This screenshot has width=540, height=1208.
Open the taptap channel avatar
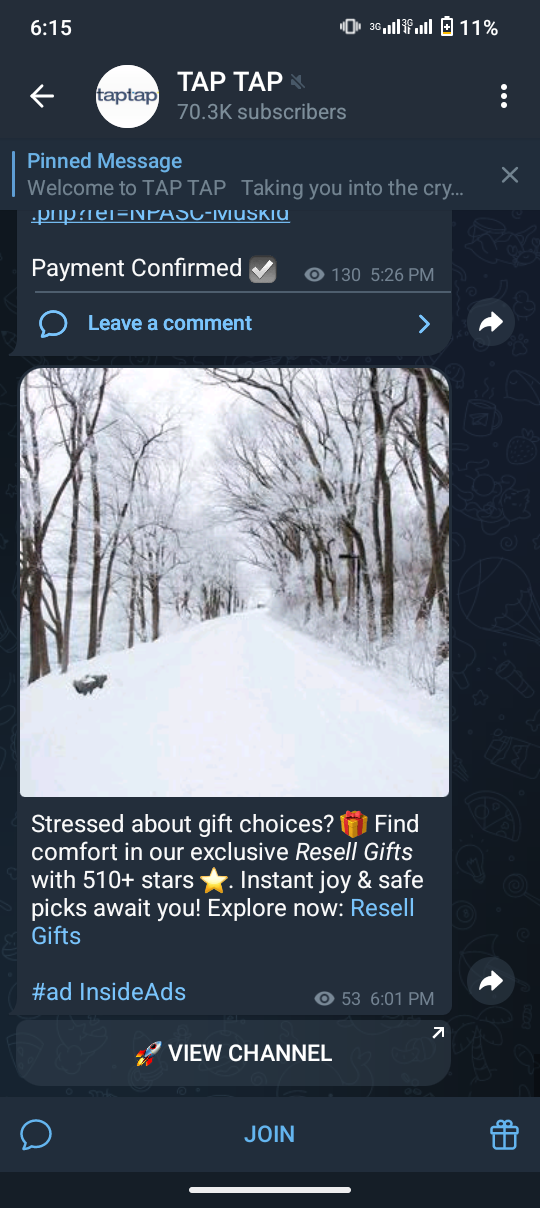tap(127, 96)
